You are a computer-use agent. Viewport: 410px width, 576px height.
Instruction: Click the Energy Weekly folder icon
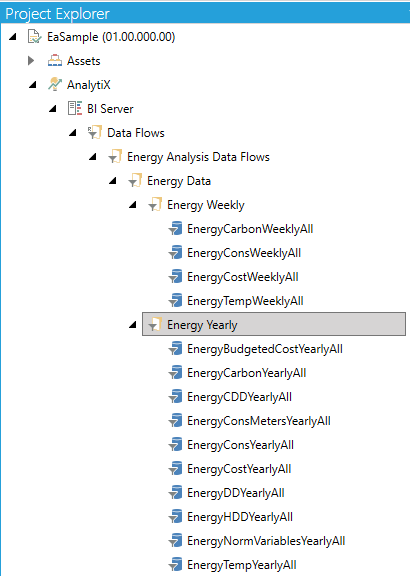click(x=155, y=205)
